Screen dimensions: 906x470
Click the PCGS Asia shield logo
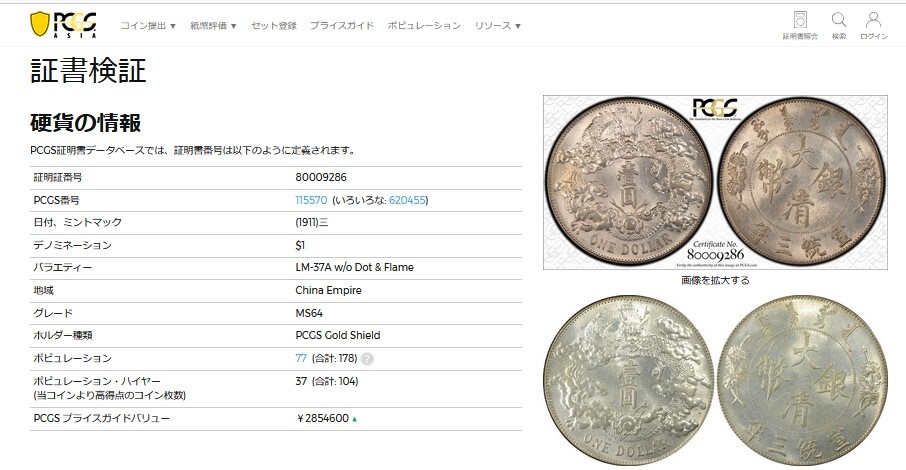pos(63,25)
